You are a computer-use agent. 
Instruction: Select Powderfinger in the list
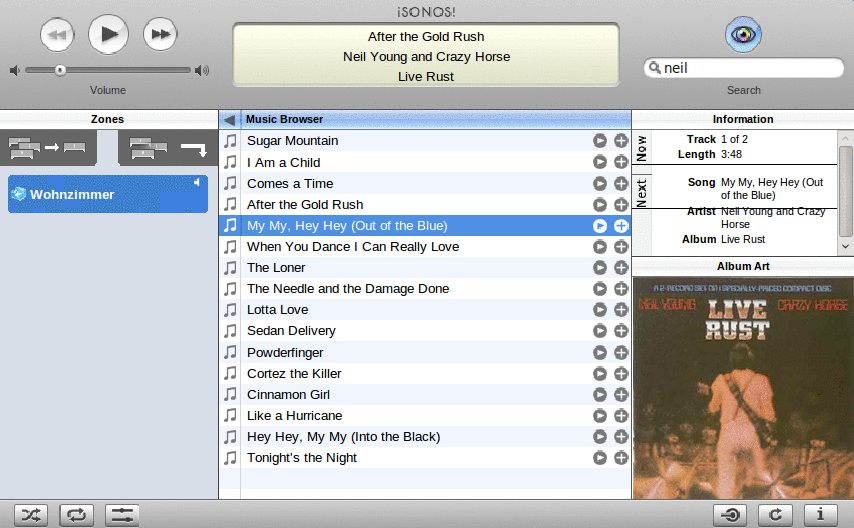click(x=285, y=353)
